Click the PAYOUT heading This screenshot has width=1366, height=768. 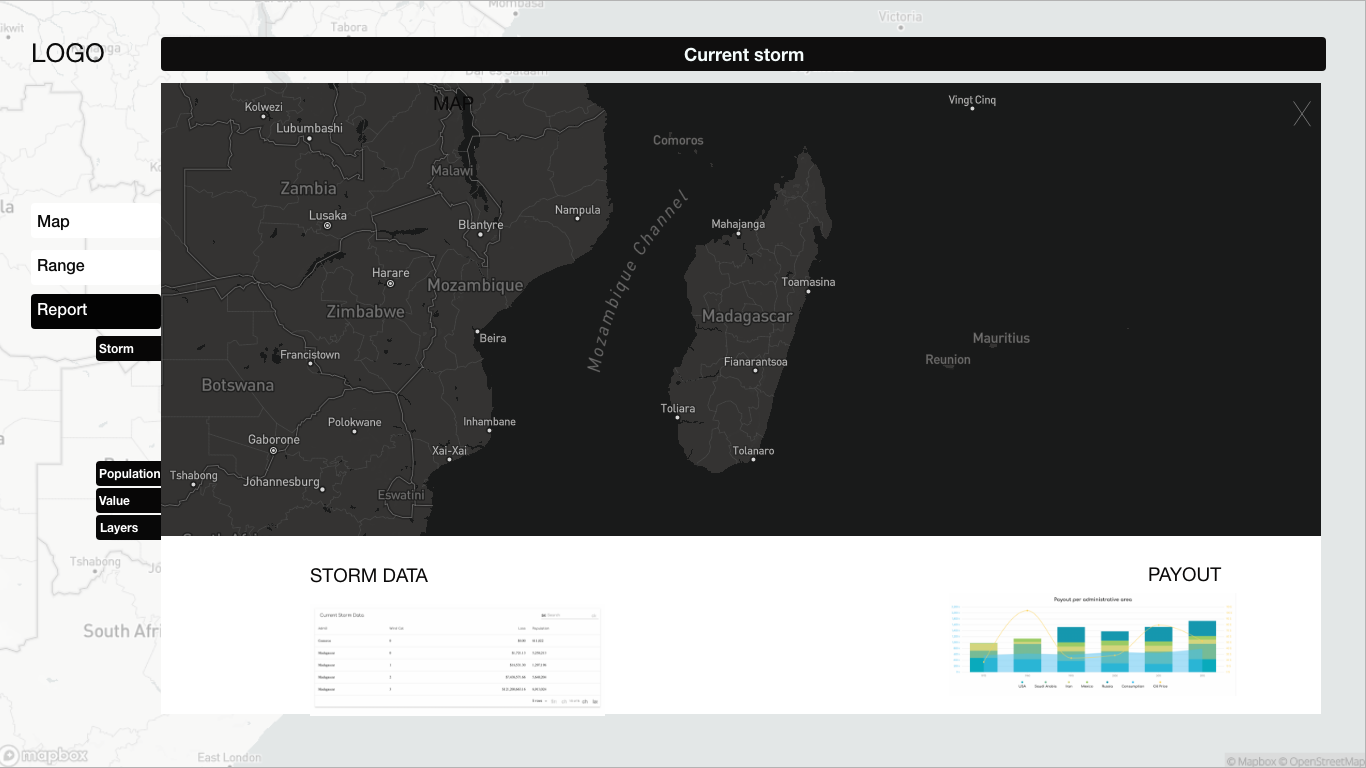pyautogui.click(x=1184, y=574)
